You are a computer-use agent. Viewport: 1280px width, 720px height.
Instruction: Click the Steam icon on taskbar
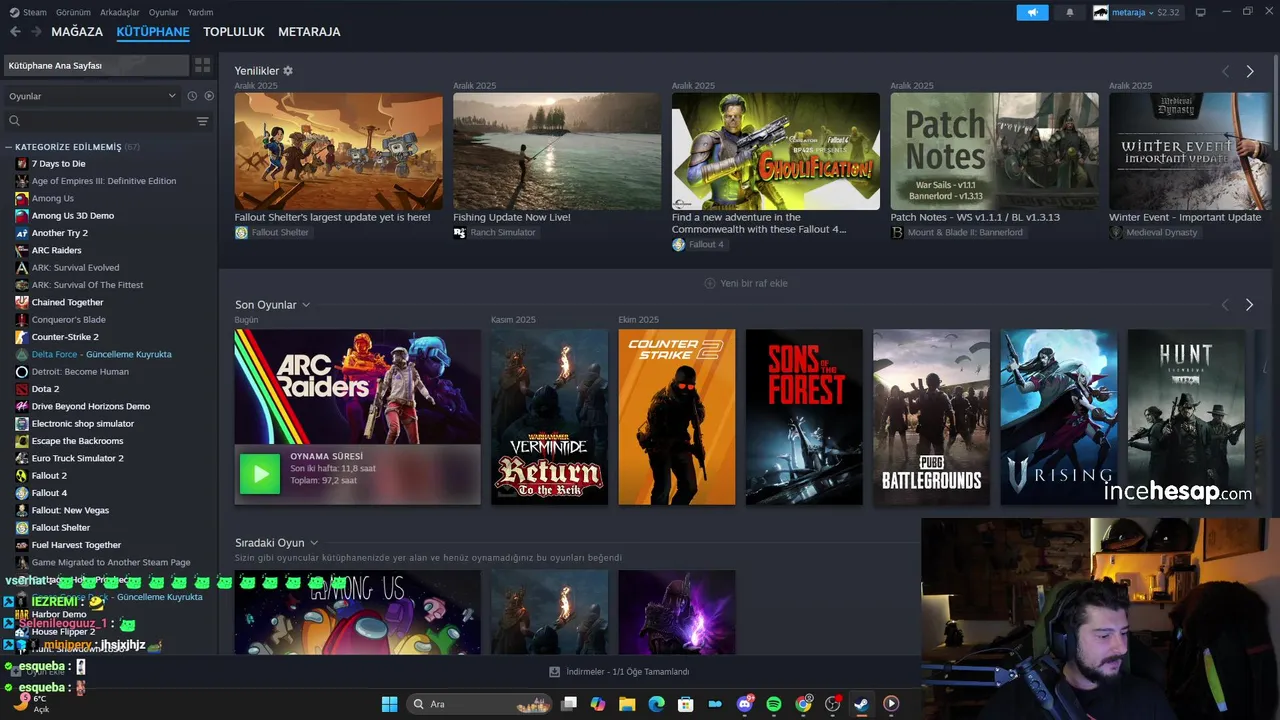[861, 704]
